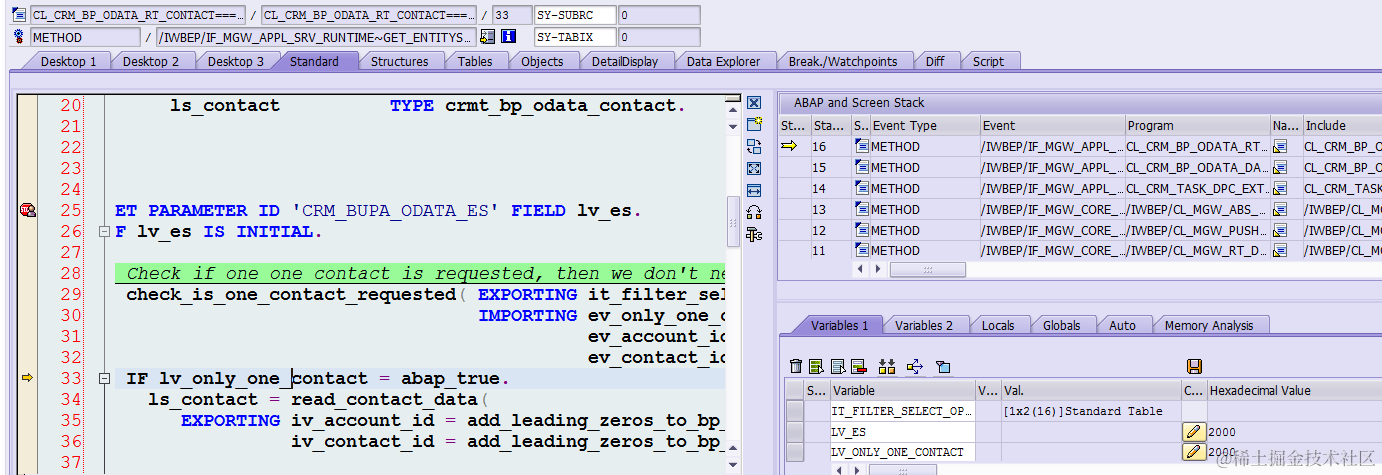Image resolution: width=1382 pixels, height=475 pixels.
Task: Click the trash delete icon in the variables toolbar
Action: 796,367
